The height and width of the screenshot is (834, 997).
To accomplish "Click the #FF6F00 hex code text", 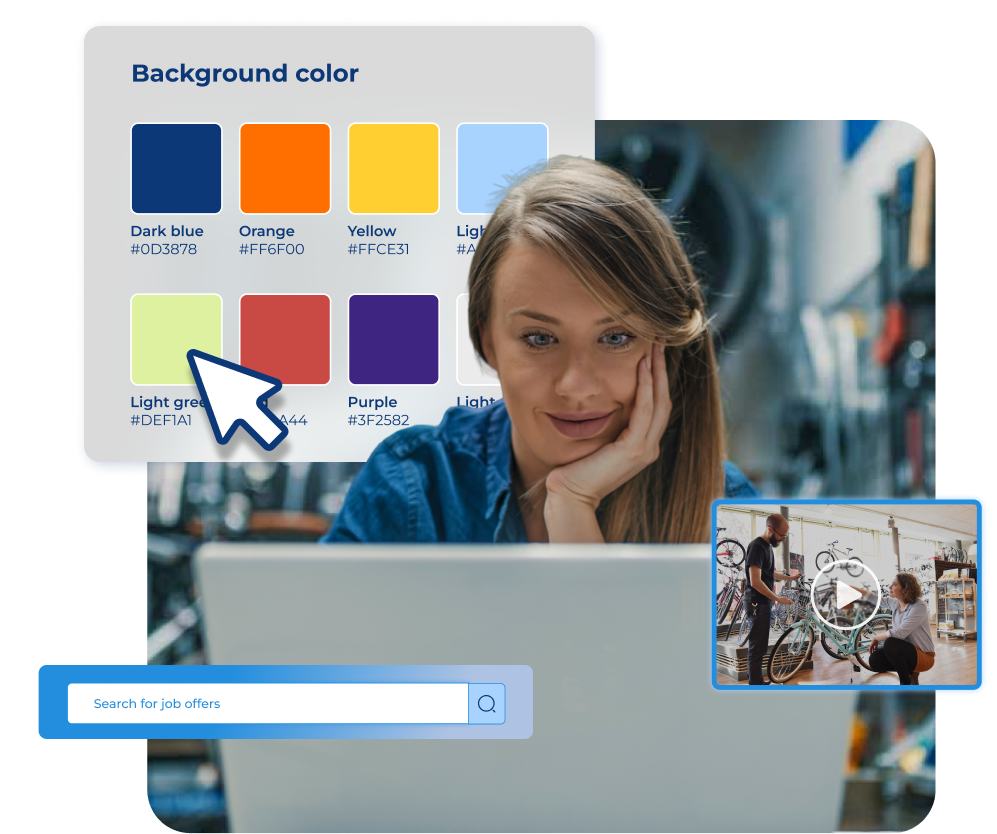I will 272,249.
